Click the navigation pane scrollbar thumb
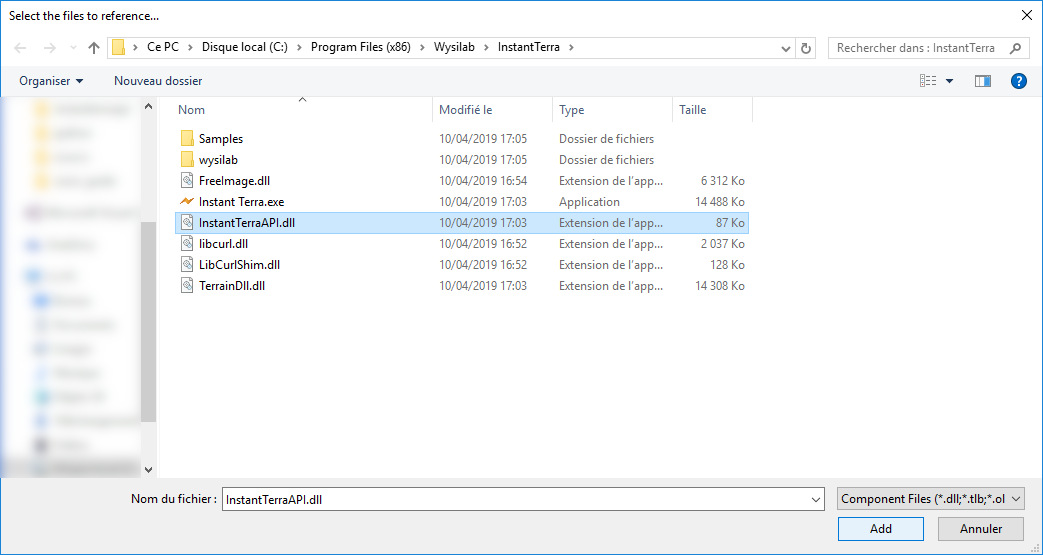1043x555 pixels. pyautogui.click(x=148, y=322)
